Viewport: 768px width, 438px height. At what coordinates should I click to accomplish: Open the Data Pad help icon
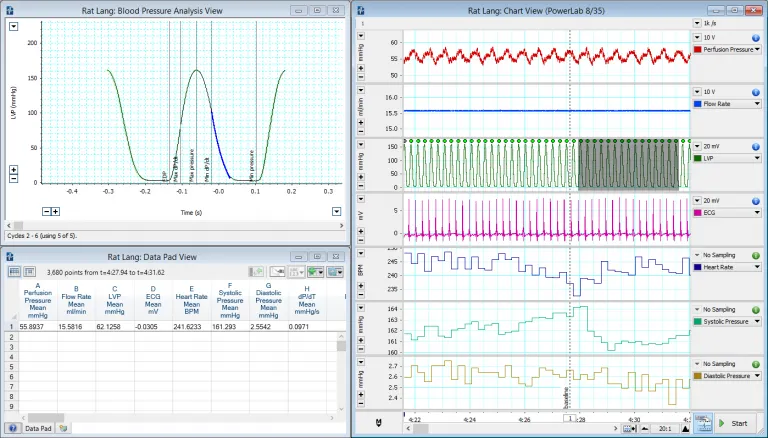[x=11, y=427]
